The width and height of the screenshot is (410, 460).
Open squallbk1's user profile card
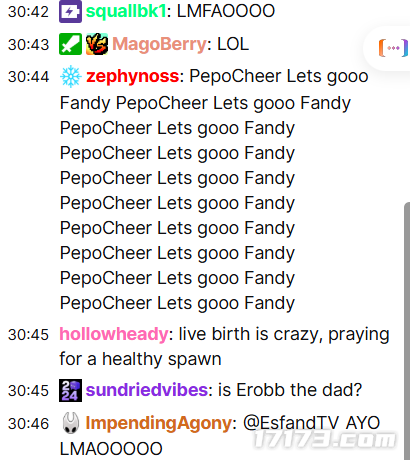tap(126, 11)
